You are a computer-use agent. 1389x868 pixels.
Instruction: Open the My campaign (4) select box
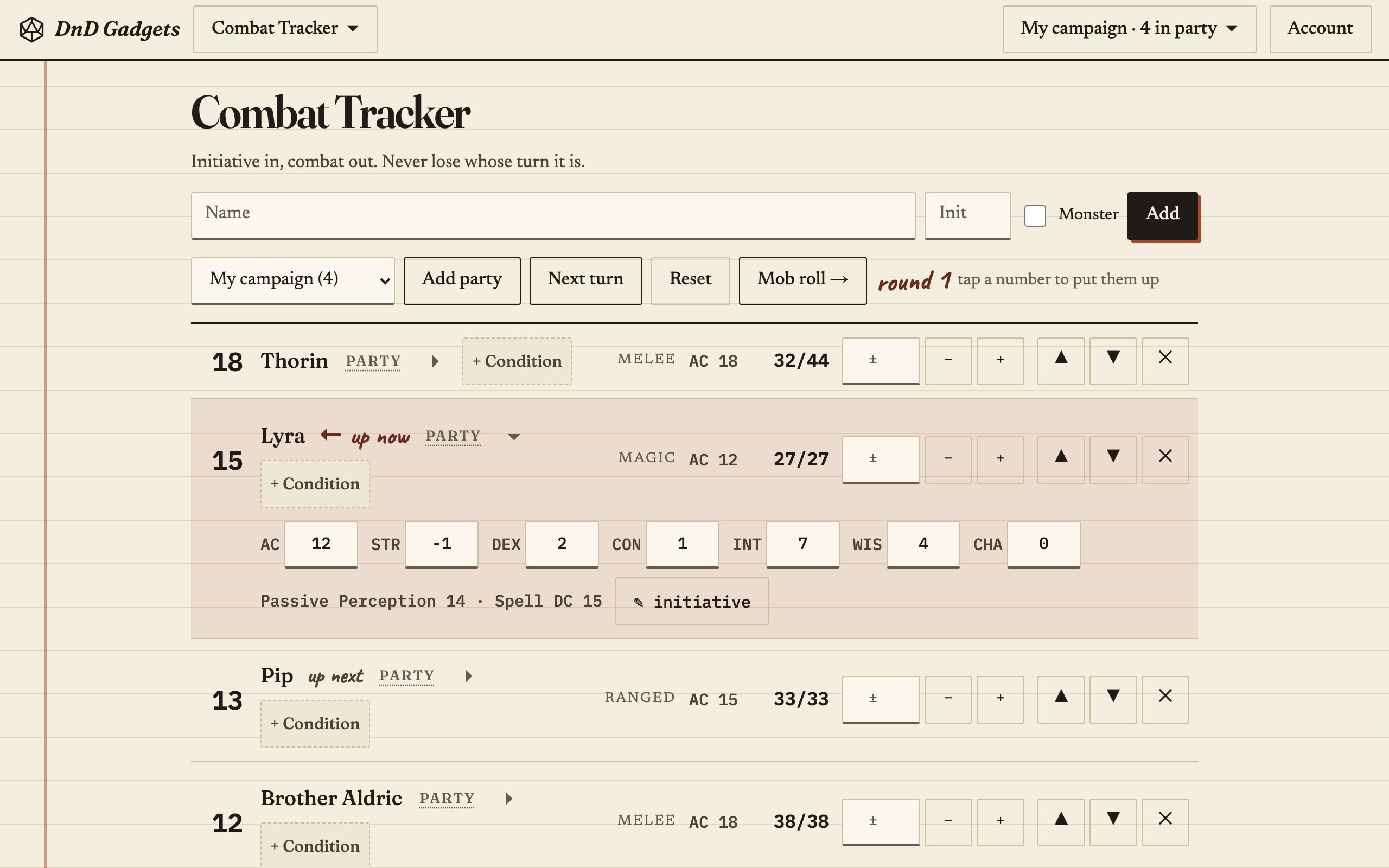293,280
